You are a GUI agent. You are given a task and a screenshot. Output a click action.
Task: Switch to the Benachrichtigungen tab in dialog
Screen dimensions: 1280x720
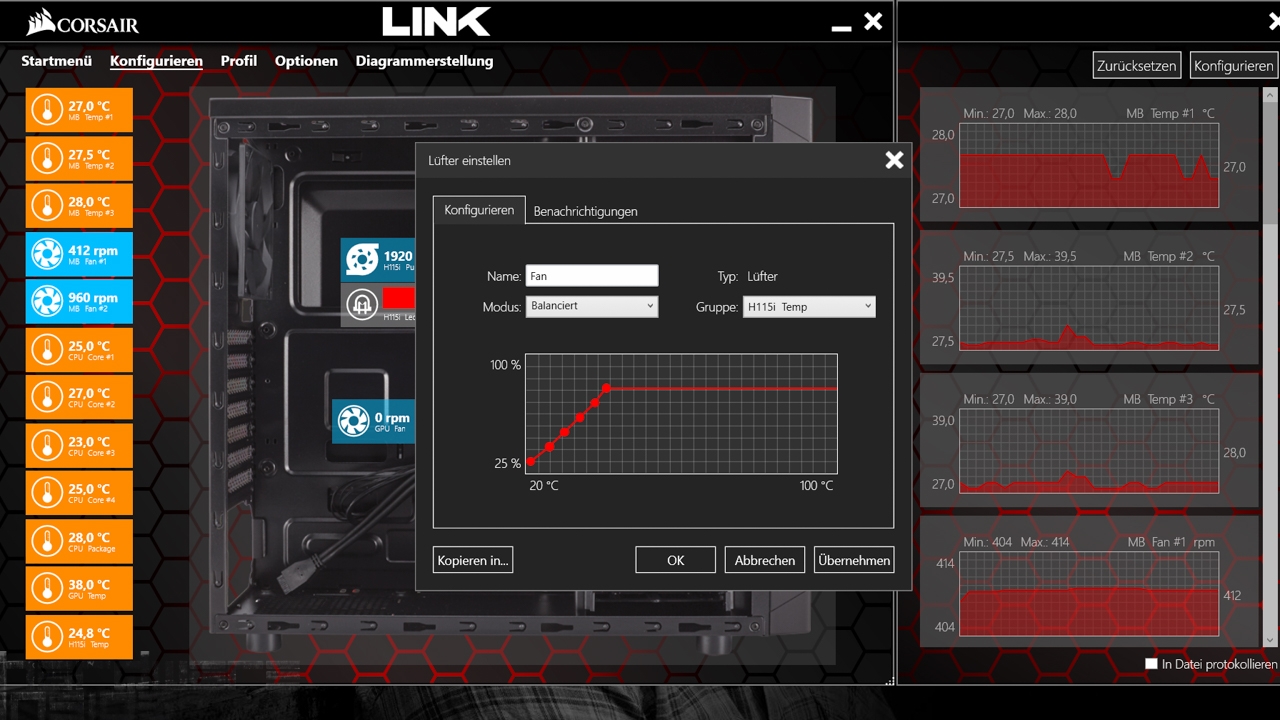(x=585, y=211)
